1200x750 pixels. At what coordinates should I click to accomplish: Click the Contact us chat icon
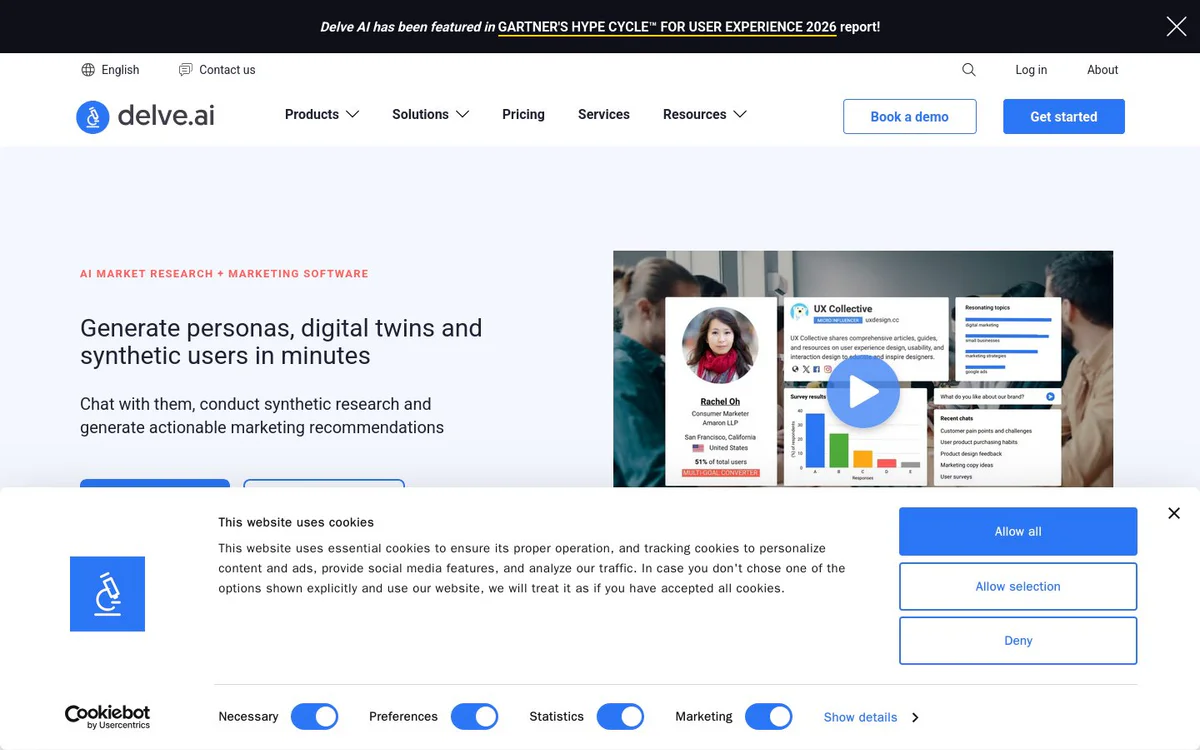point(185,70)
